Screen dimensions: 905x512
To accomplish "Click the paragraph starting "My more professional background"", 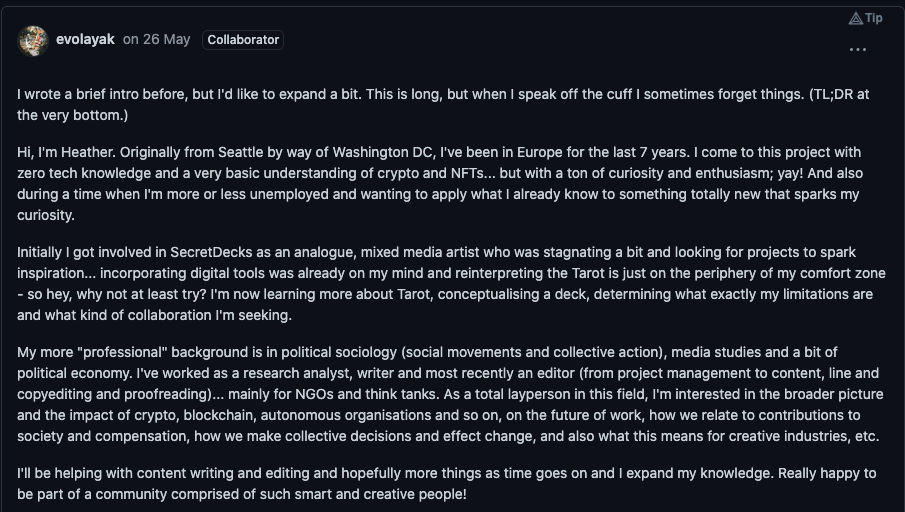I will pyautogui.click(x=450, y=394).
